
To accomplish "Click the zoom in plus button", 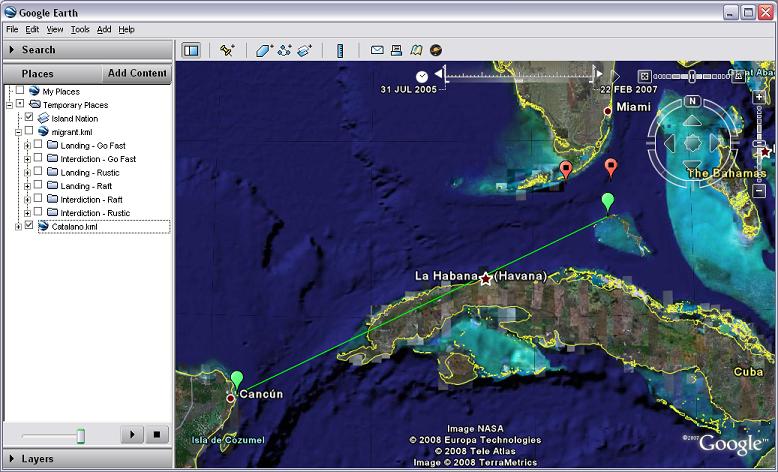I will tap(759, 97).
